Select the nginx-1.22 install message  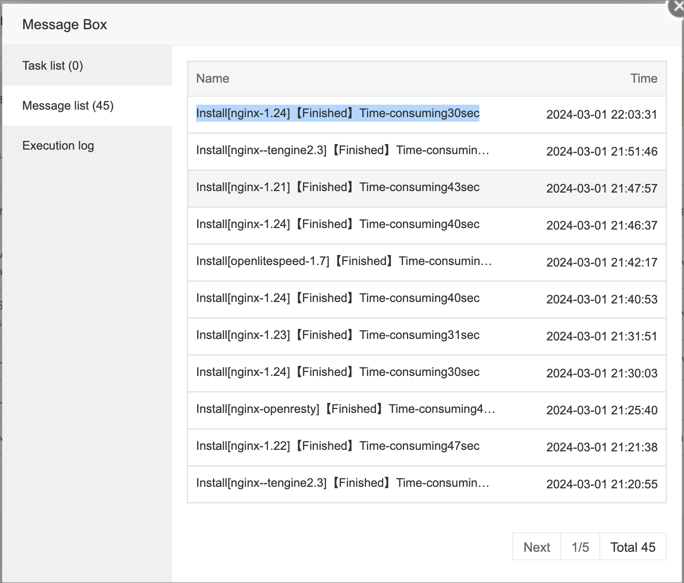click(x=338, y=447)
